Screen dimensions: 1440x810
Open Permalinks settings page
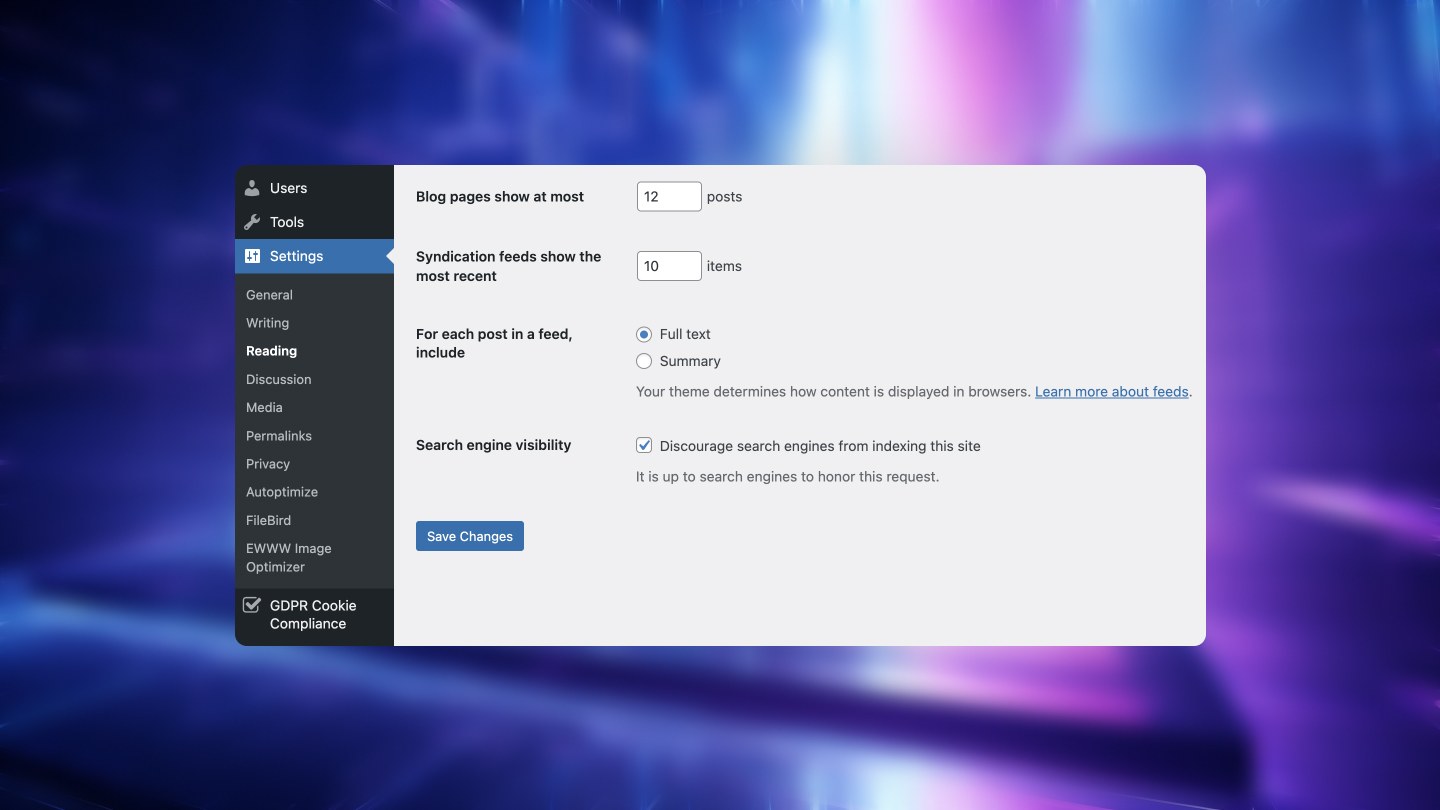pyautogui.click(x=278, y=436)
